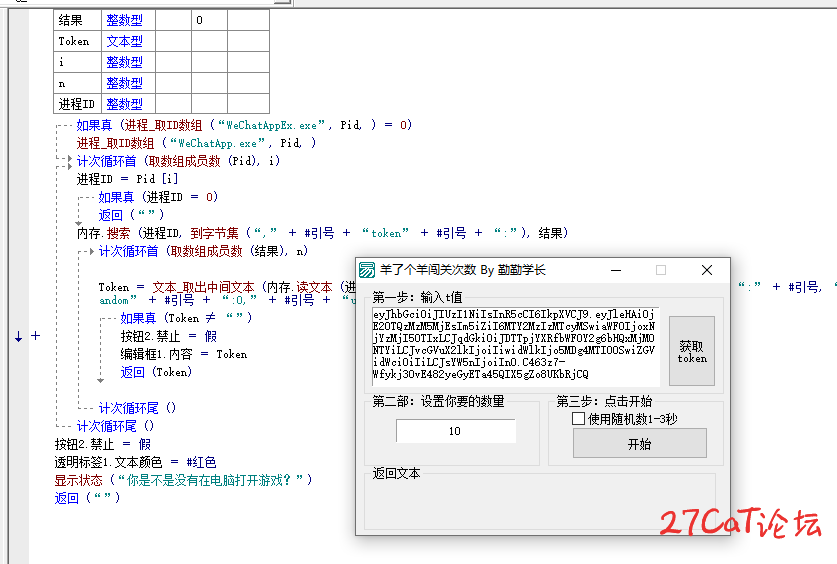
Task: Click code line 编辑框1.内容 = Token
Action: (x=184, y=354)
